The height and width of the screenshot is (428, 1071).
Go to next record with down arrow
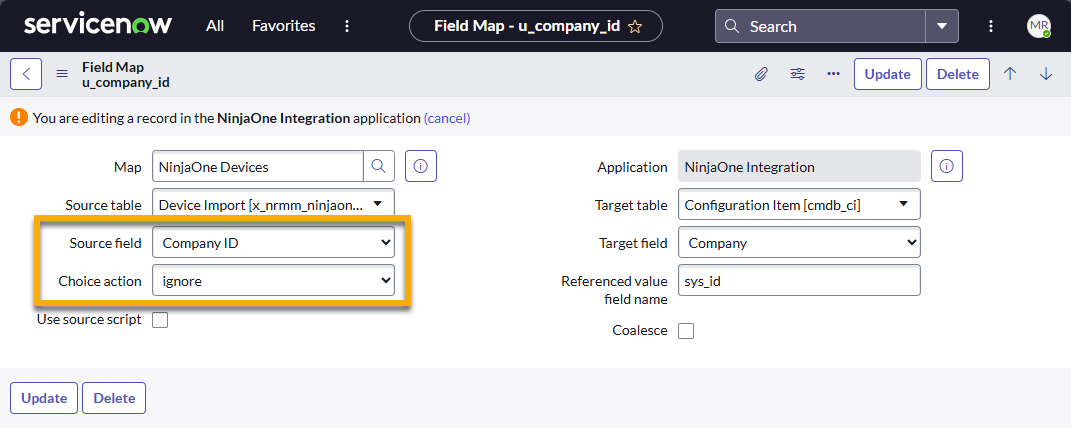[x=1046, y=74]
